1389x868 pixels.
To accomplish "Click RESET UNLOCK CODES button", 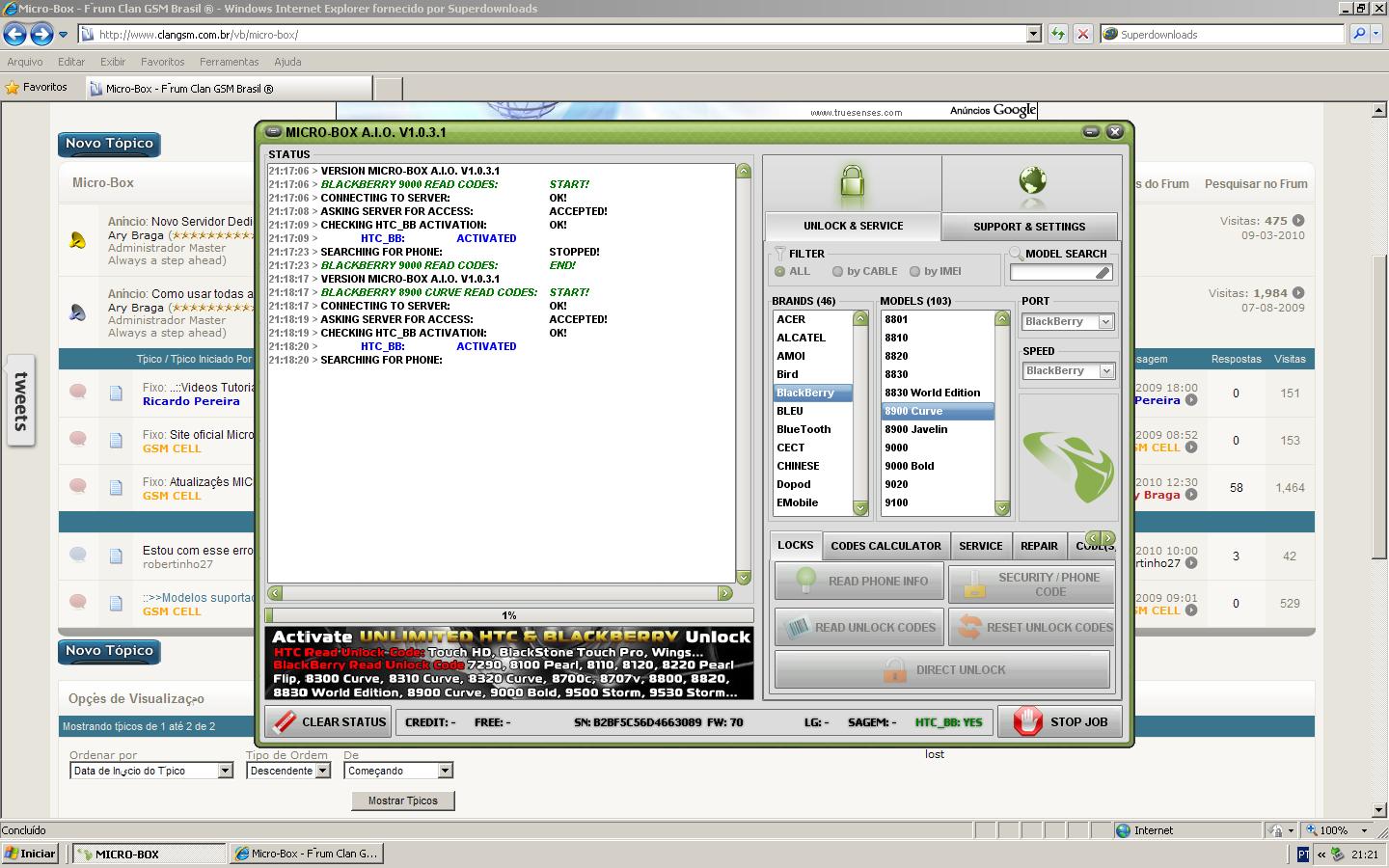I will [1031, 627].
